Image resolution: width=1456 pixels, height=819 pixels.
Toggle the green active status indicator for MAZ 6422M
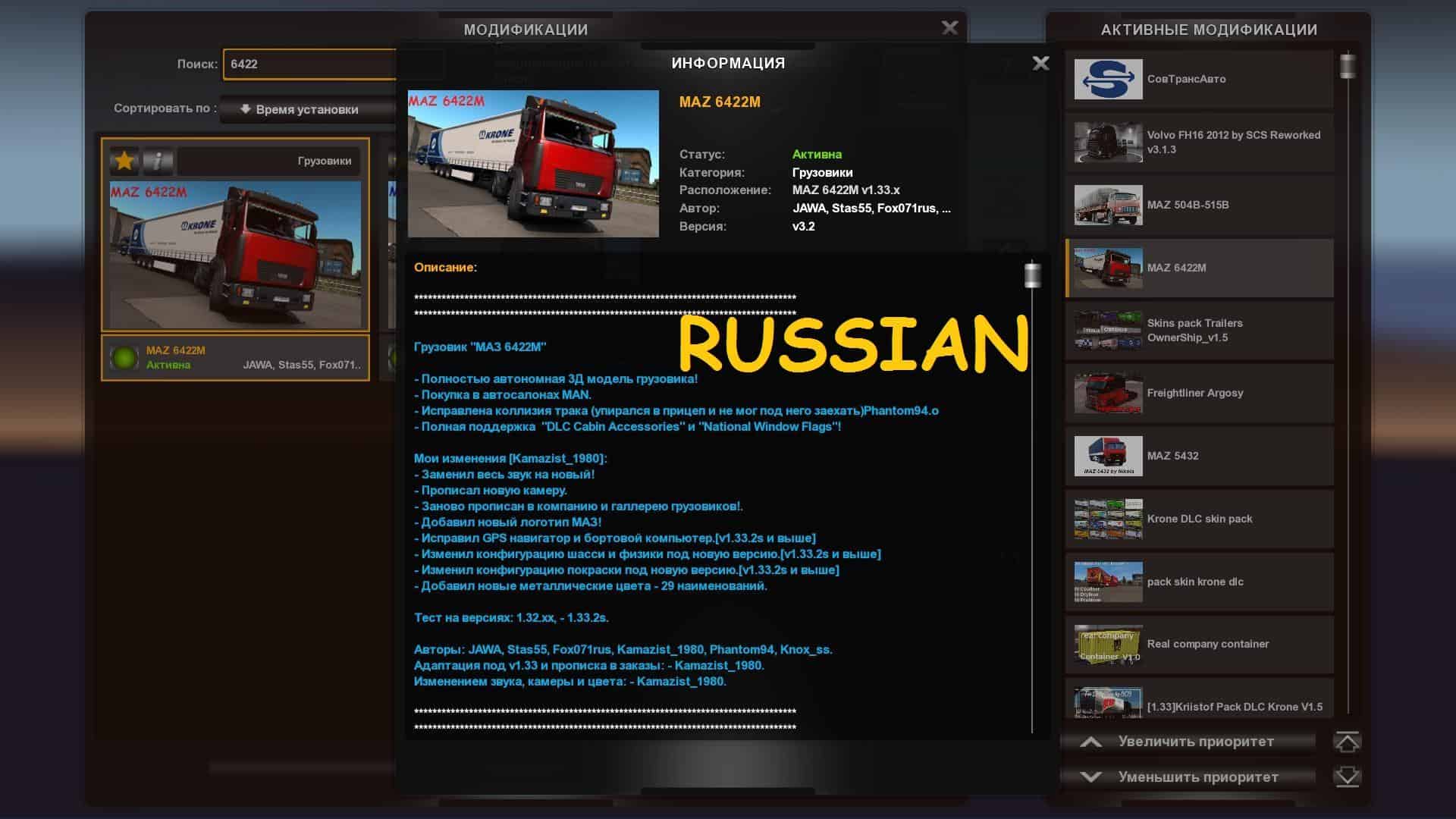point(124,358)
